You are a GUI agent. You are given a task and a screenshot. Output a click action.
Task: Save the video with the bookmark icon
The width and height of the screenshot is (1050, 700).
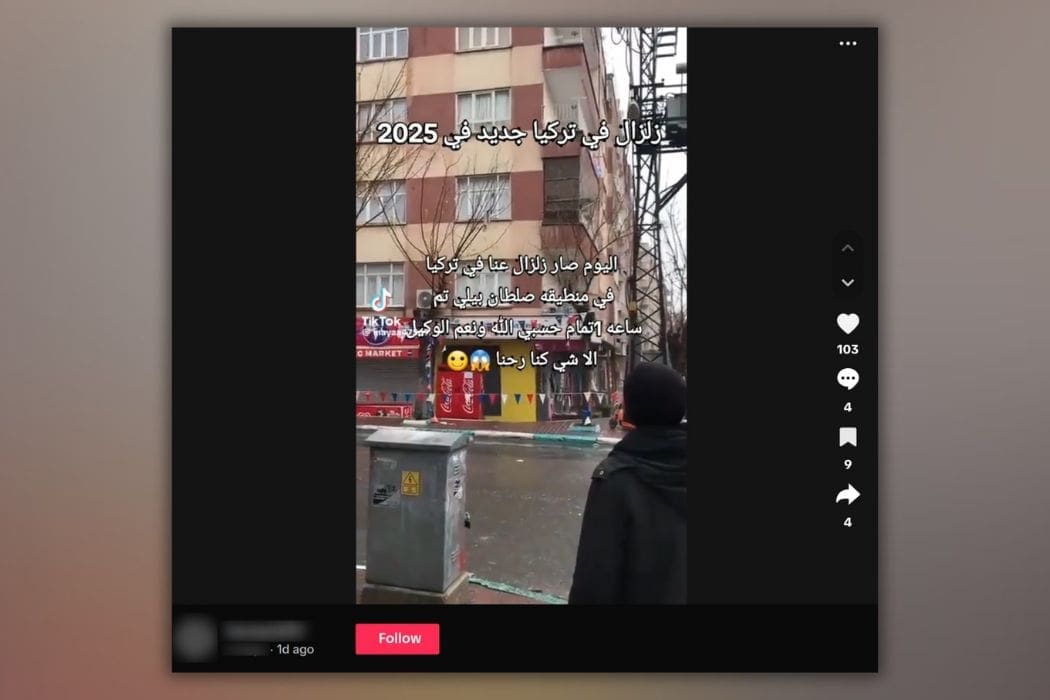point(847,437)
